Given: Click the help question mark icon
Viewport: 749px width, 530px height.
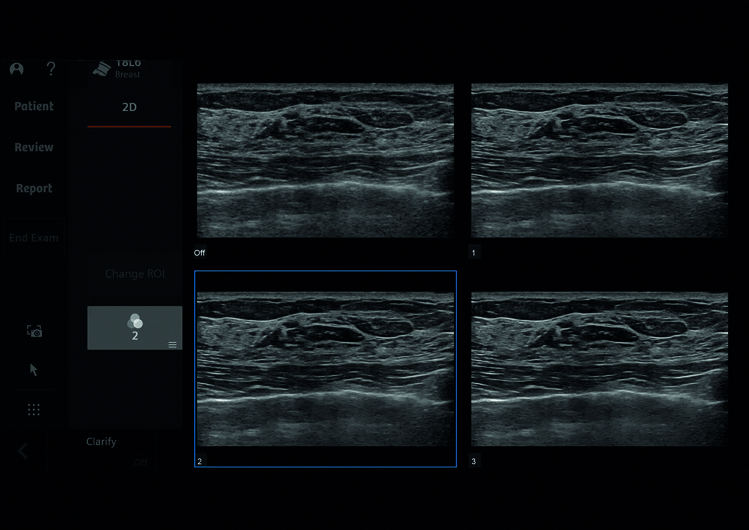Looking at the screenshot, I should (51, 69).
